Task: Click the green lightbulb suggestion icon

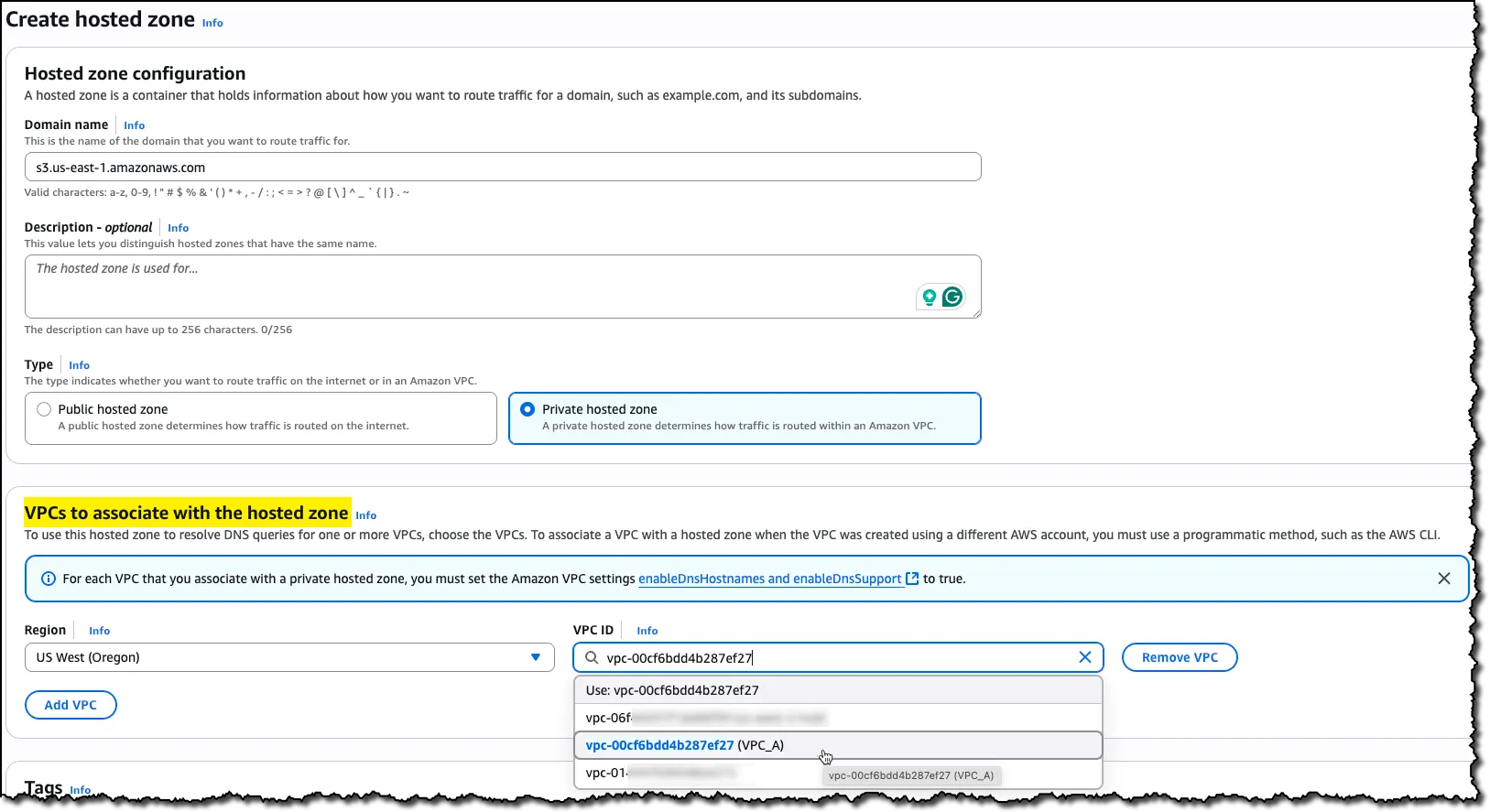Action: (929, 297)
